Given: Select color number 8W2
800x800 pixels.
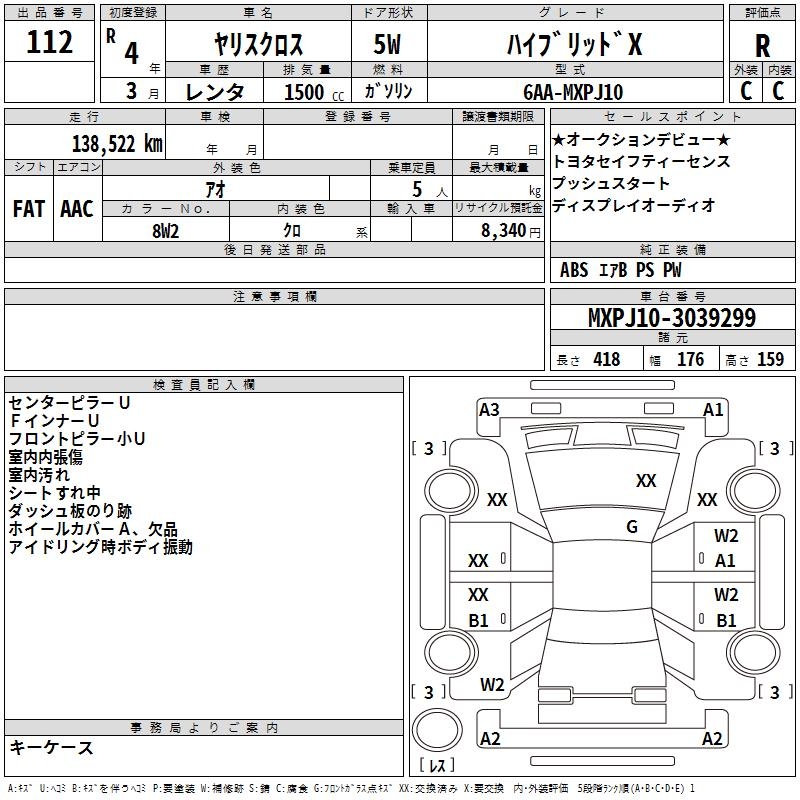Looking at the screenshot, I should 165,231.
